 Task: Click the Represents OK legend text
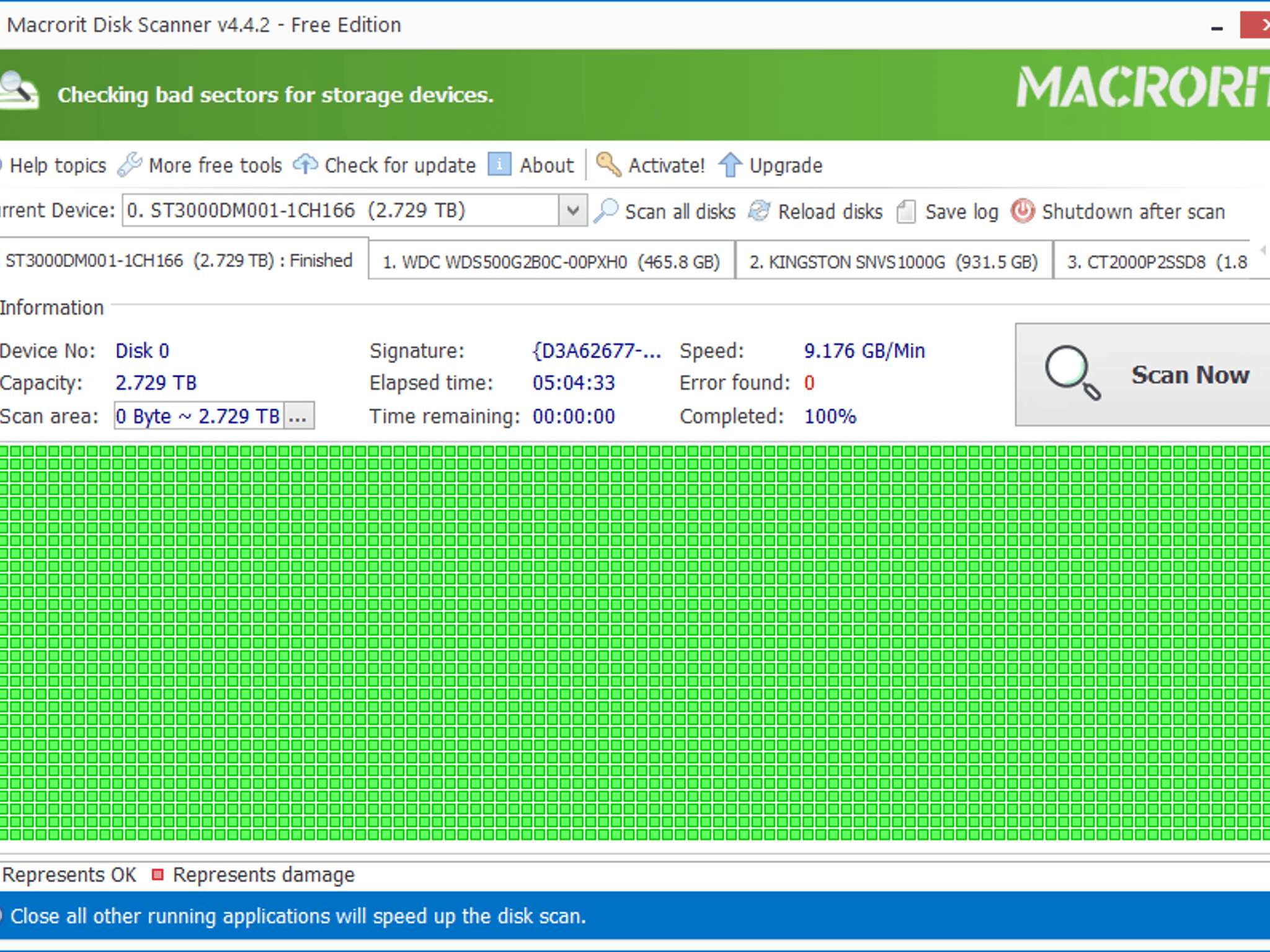point(69,875)
